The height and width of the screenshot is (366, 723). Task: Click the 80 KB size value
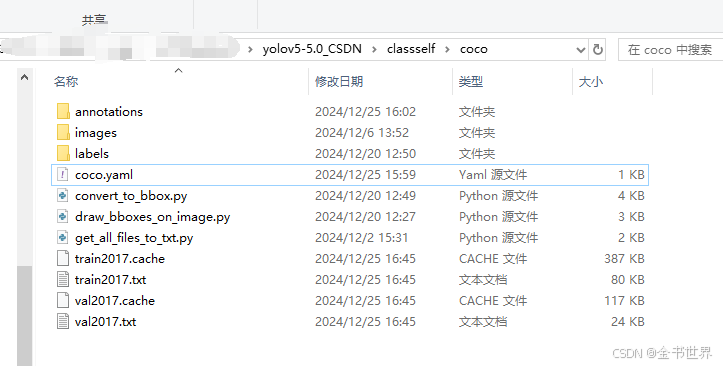click(x=628, y=280)
